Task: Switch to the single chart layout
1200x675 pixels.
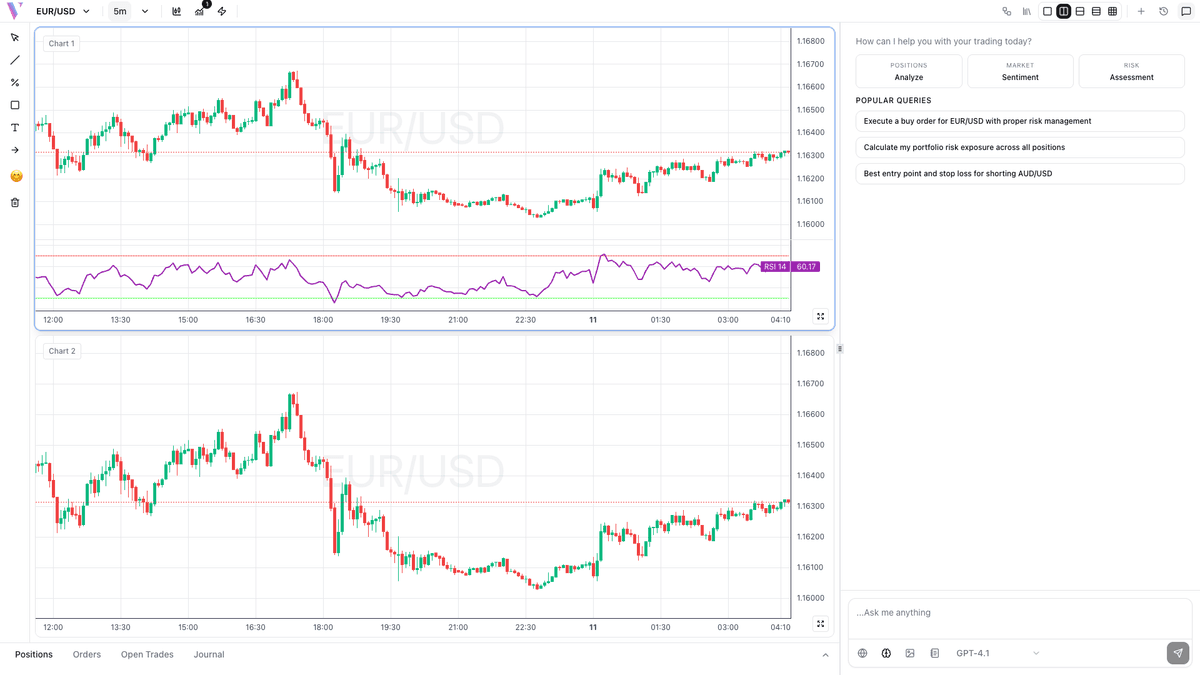Action: 1047,11
